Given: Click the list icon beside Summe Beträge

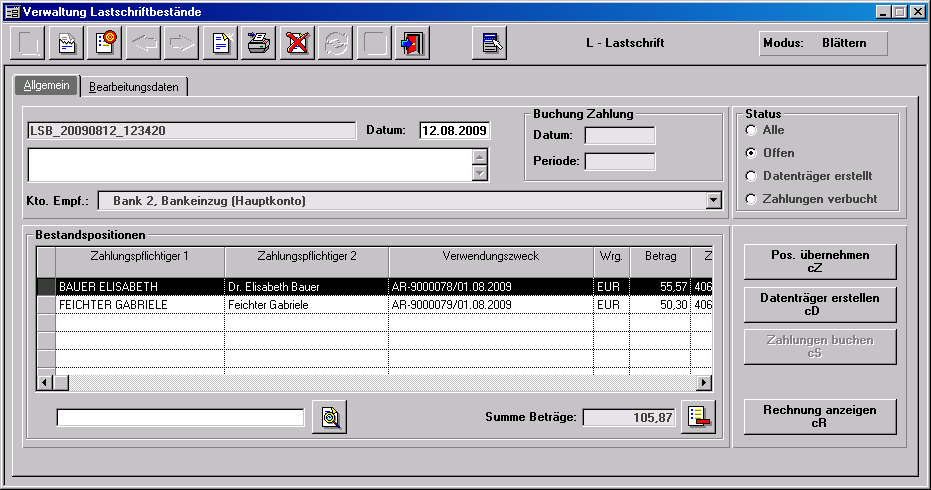Looking at the screenshot, I should (x=698, y=417).
